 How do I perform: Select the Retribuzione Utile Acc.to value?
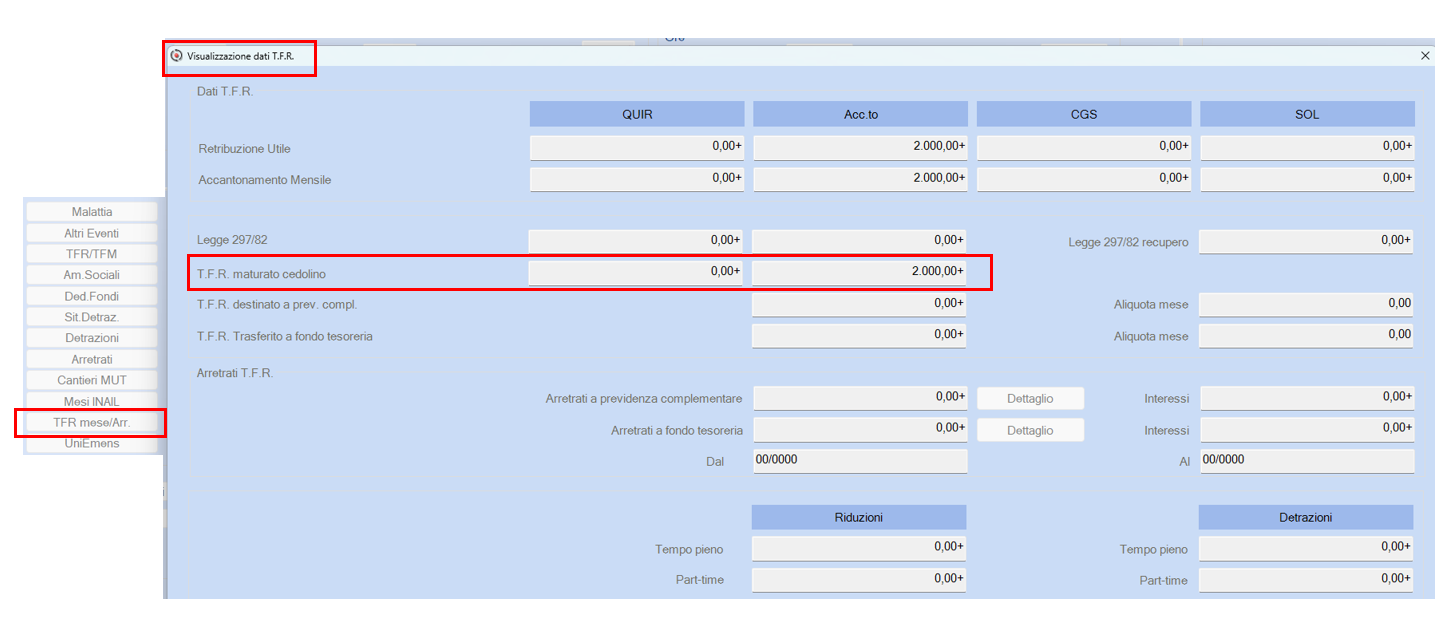coord(860,147)
